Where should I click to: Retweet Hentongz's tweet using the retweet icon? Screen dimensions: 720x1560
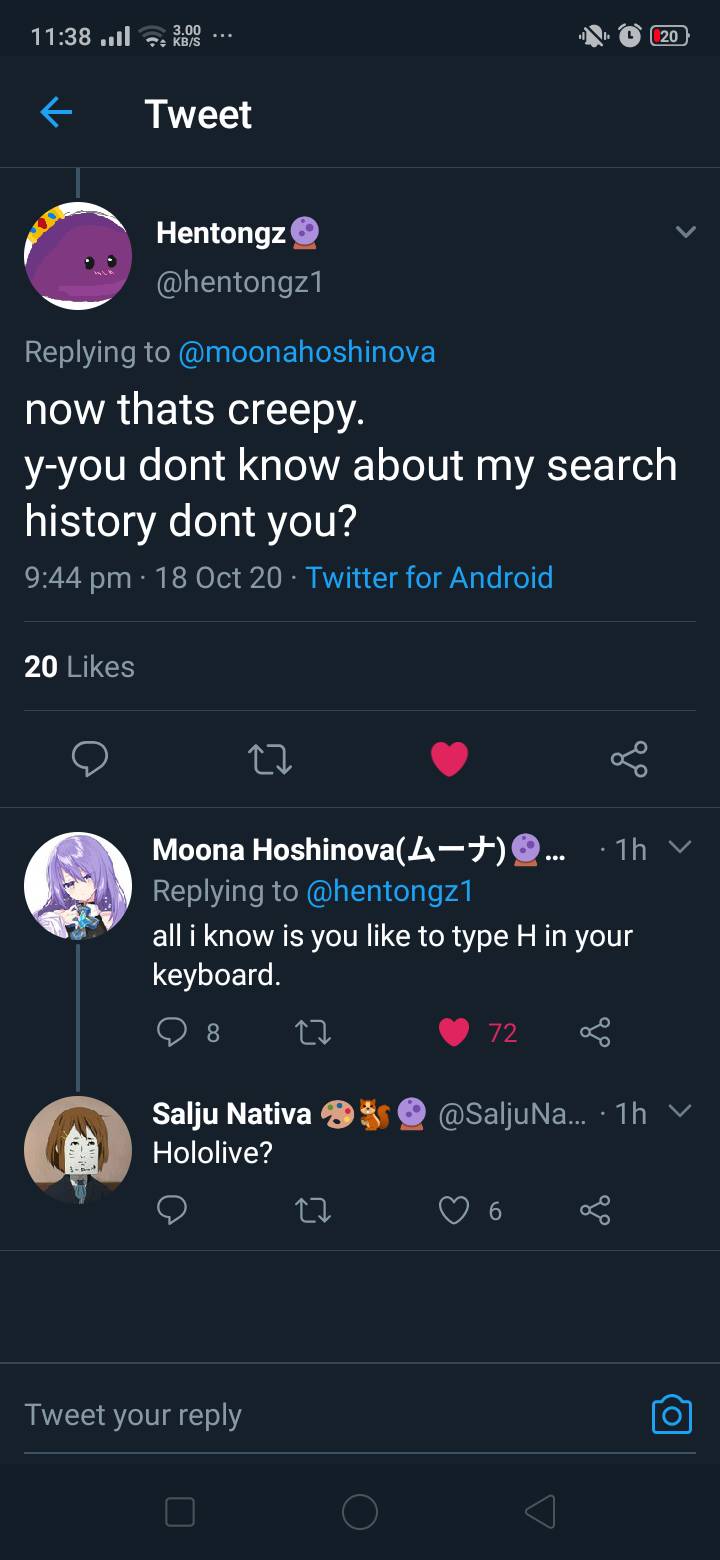pyautogui.click(x=270, y=759)
